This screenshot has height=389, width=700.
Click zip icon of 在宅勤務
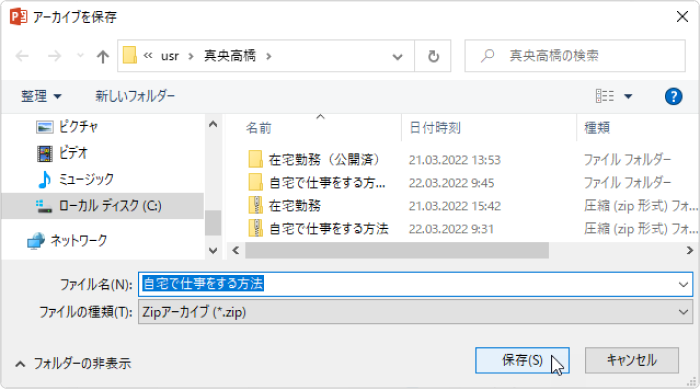[x=255, y=206]
